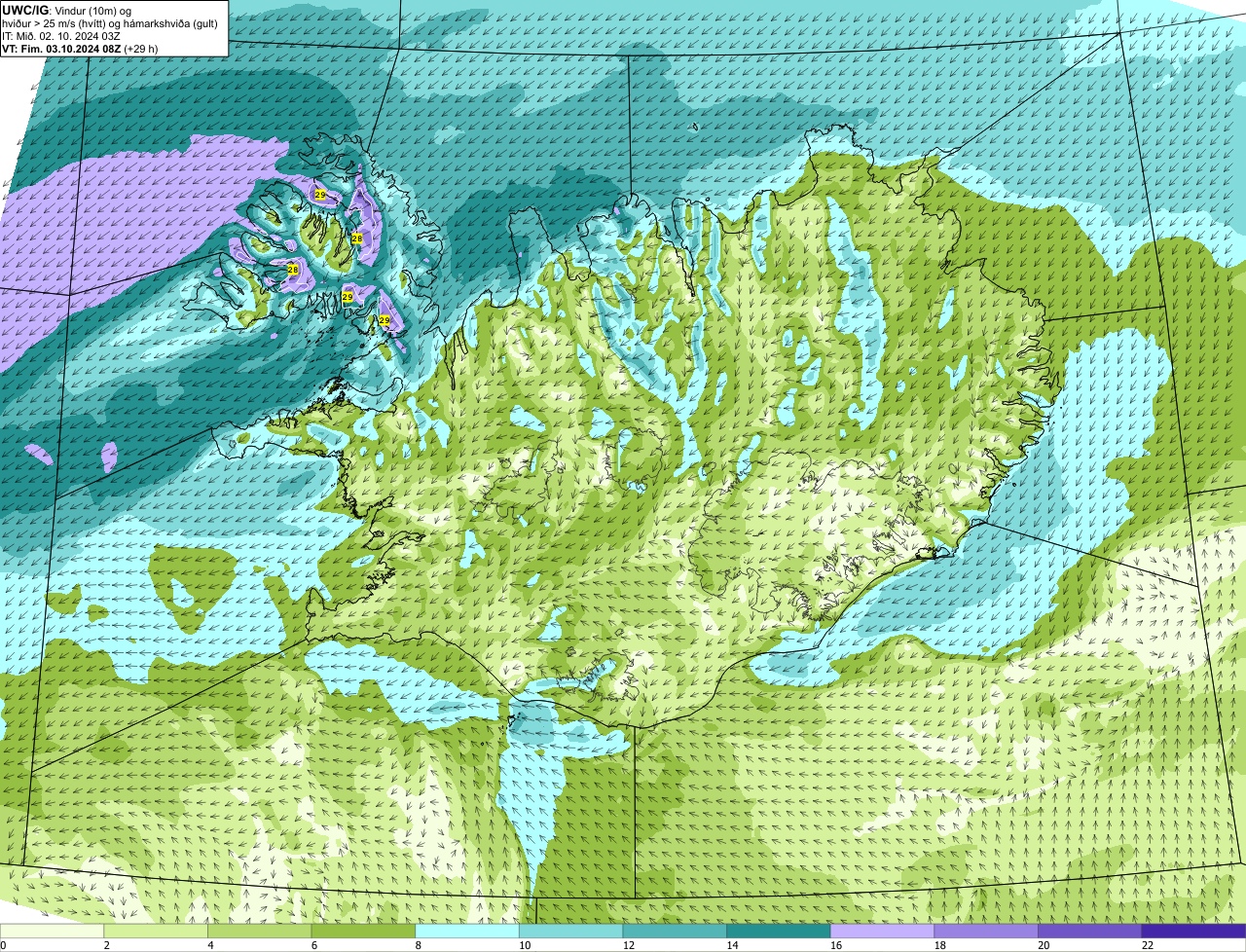The width and height of the screenshot is (1246, 952).
Task: Pick the 4–6 m/s green swatch
Action: click(259, 931)
